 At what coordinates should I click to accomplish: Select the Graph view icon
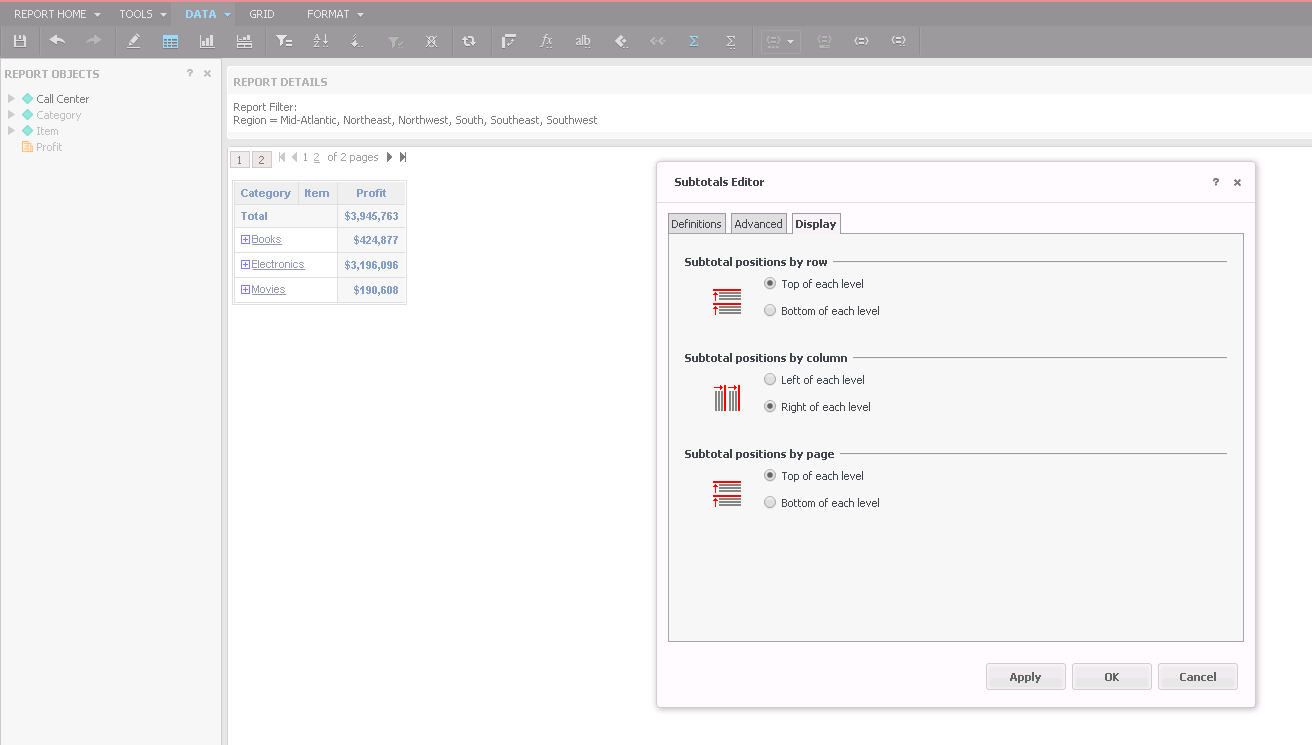[x=207, y=41]
